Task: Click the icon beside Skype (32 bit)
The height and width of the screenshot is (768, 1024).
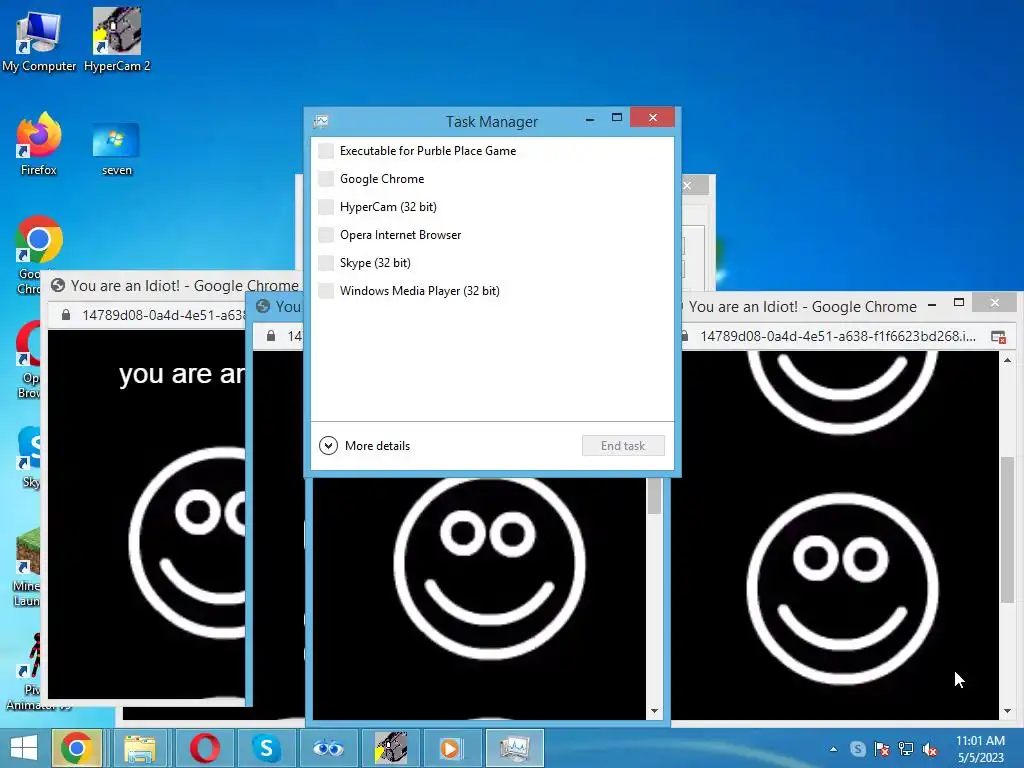Action: click(326, 263)
